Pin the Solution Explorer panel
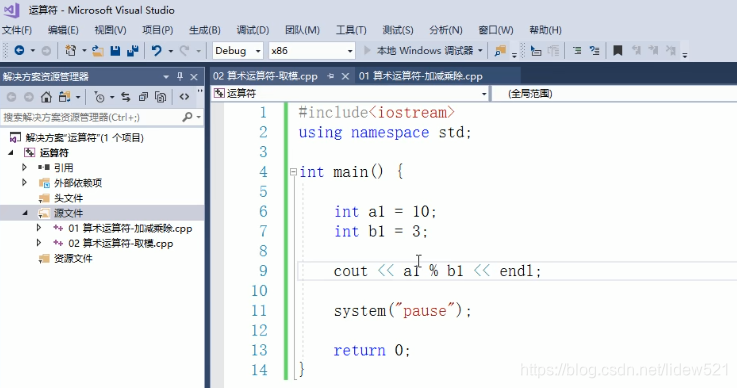This screenshot has width=737, height=388. (180, 76)
